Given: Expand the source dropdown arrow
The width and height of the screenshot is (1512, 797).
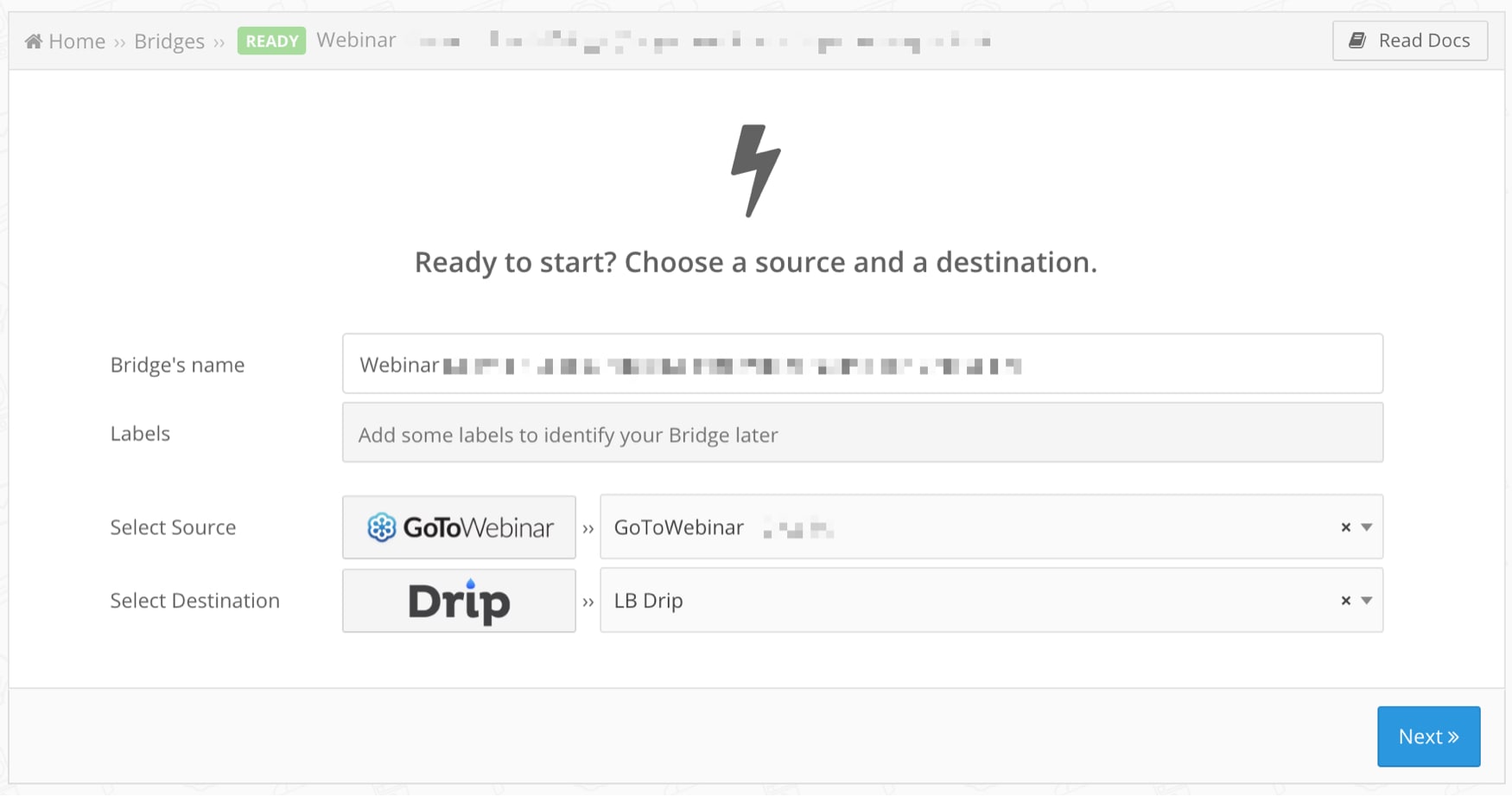Looking at the screenshot, I should coord(1367,527).
